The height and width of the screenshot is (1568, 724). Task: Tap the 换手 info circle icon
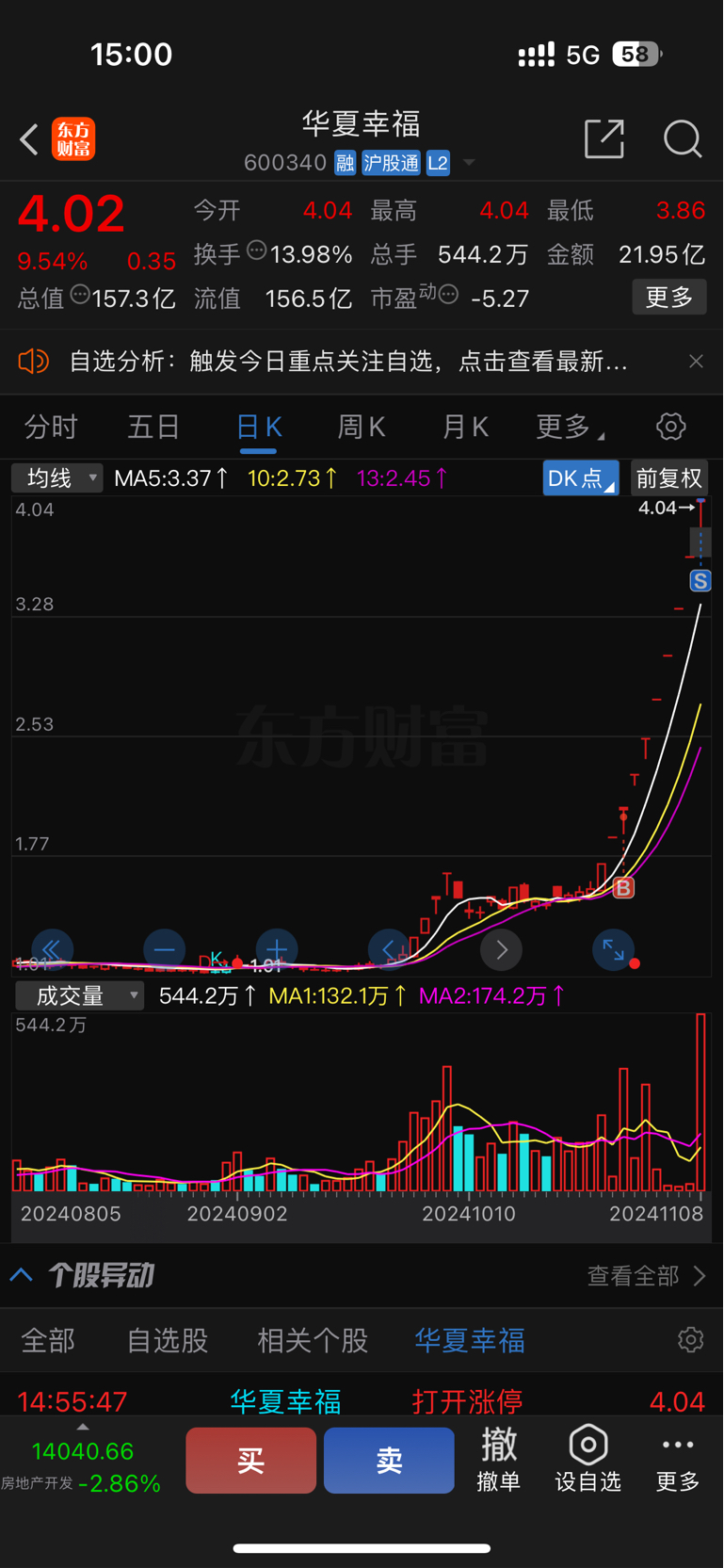257,251
